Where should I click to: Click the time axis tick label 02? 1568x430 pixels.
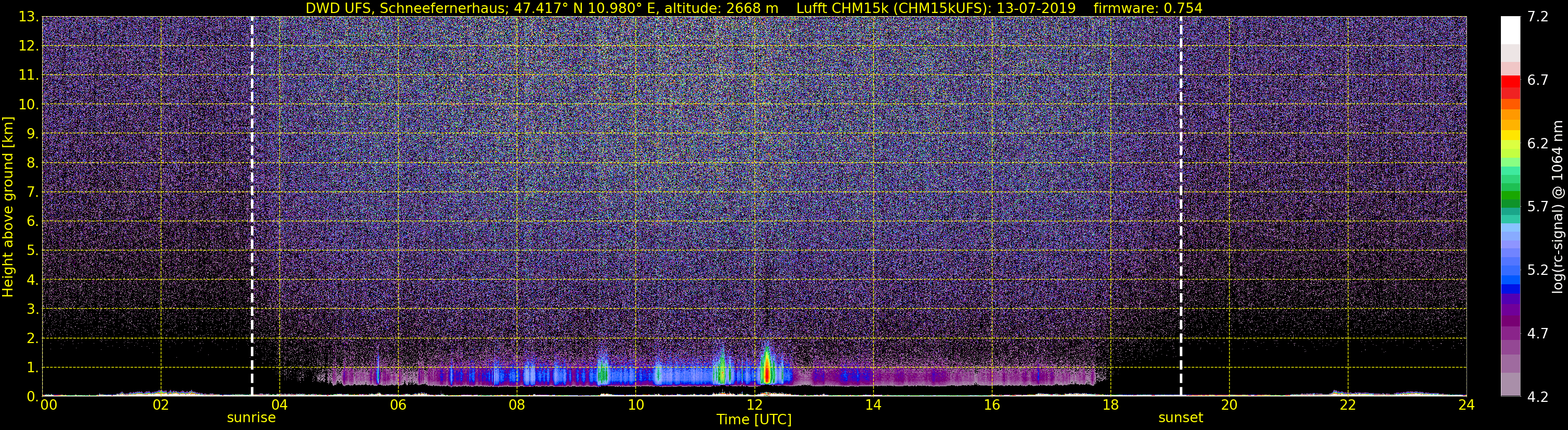pyautogui.click(x=161, y=406)
